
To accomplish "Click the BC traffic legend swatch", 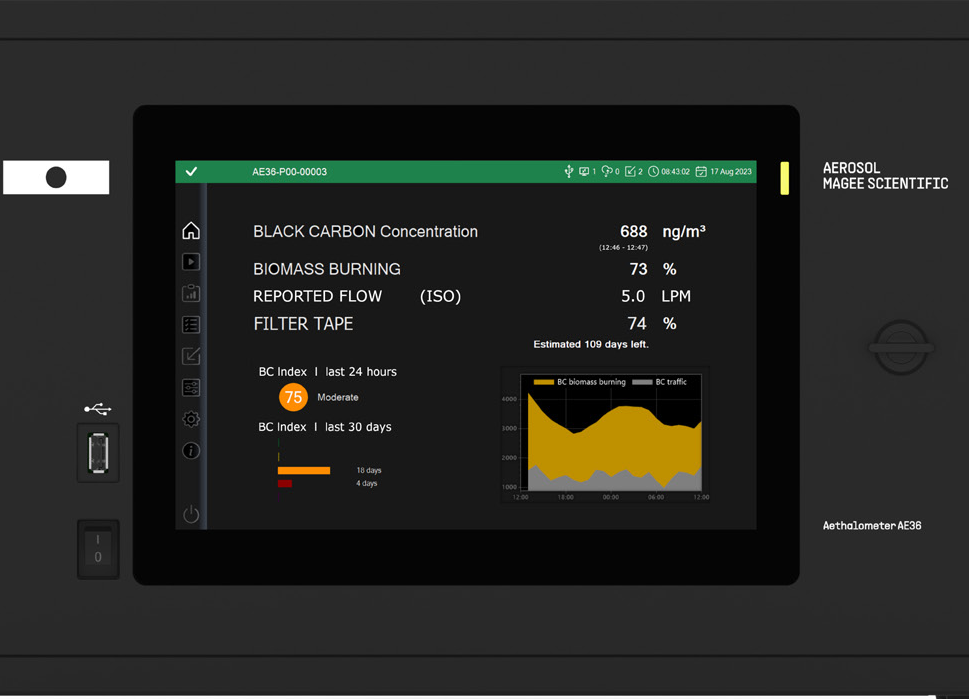I will pos(642,382).
